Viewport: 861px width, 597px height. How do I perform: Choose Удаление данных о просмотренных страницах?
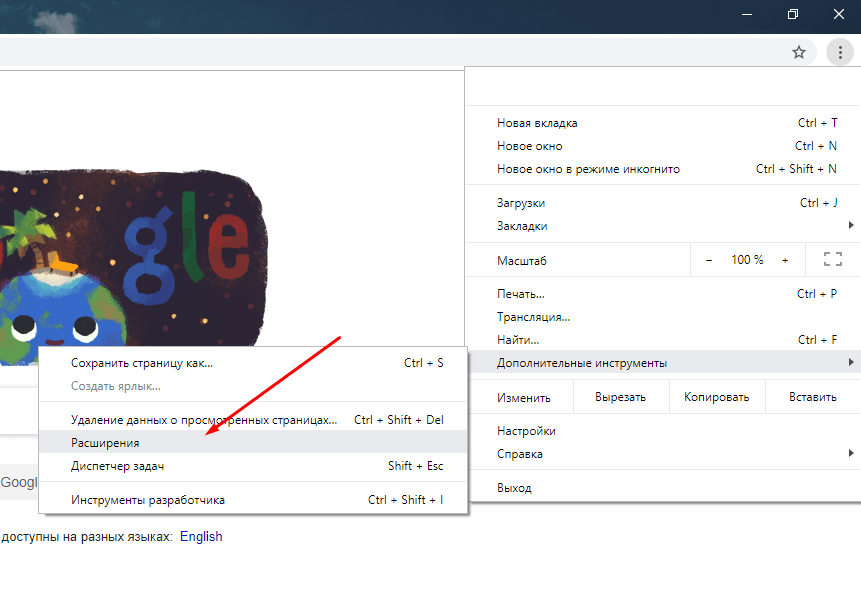[x=253, y=420]
